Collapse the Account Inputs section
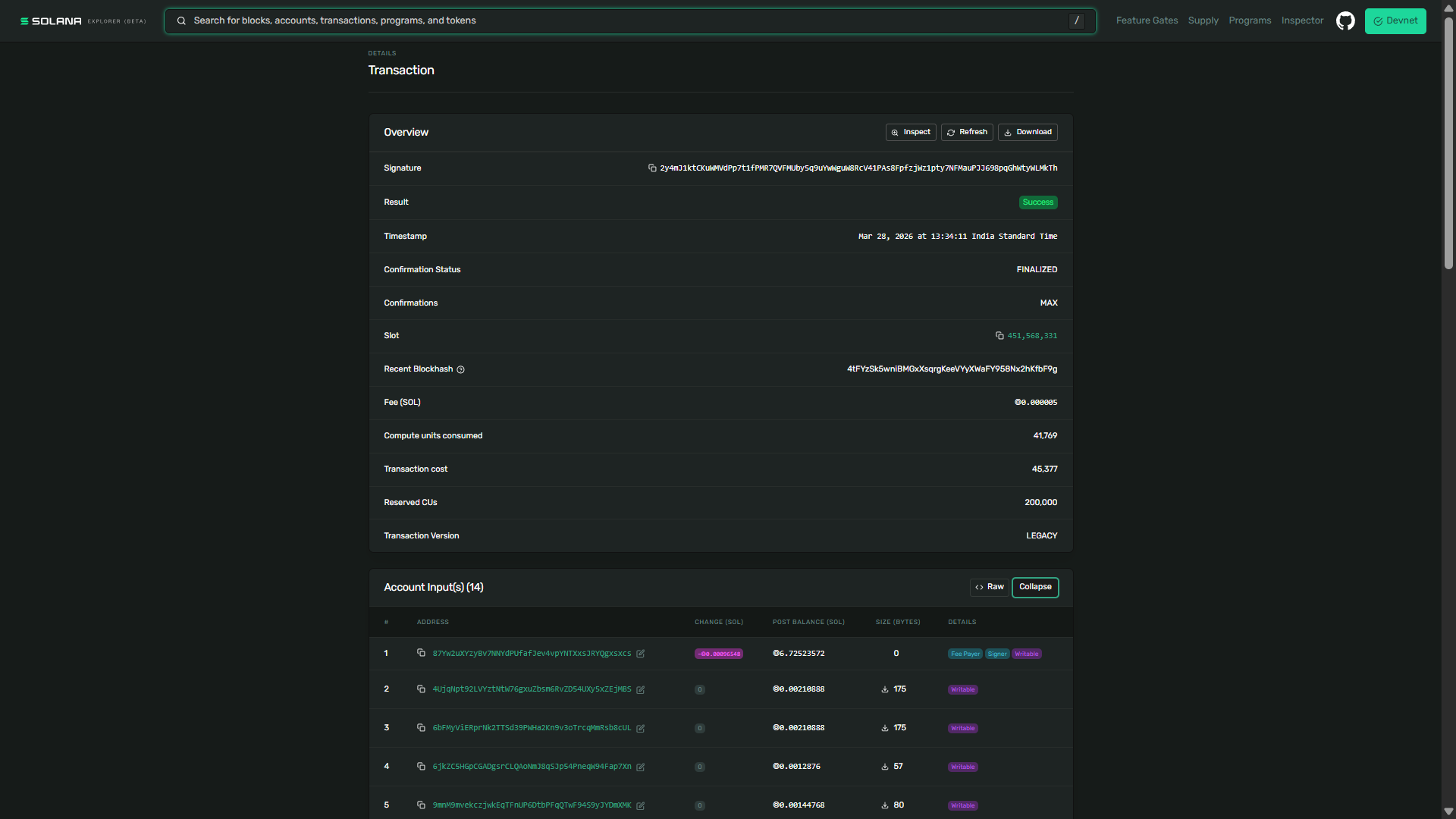1456x819 pixels. (x=1035, y=588)
